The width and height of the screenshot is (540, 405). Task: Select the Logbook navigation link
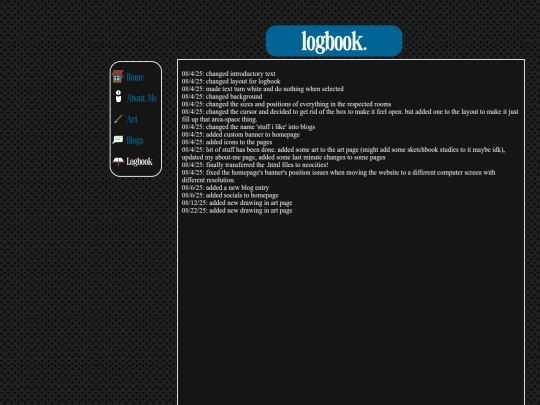click(139, 162)
